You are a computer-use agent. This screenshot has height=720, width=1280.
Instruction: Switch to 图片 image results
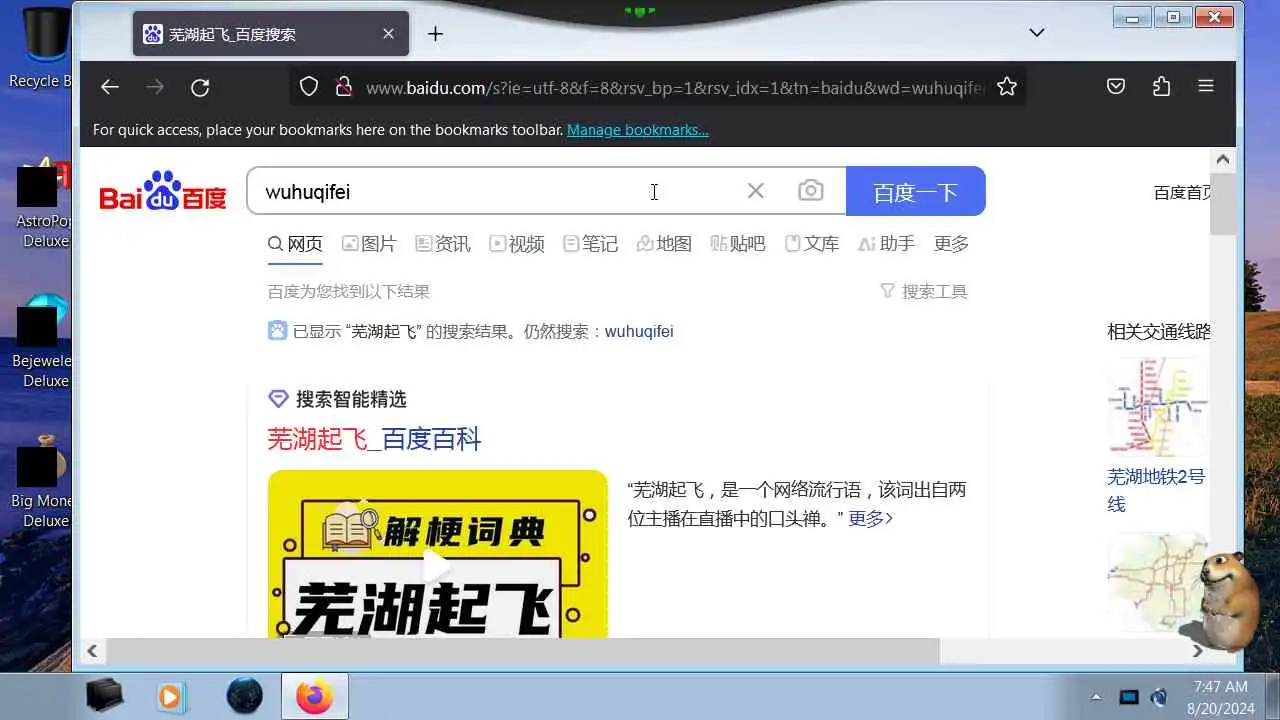point(369,244)
